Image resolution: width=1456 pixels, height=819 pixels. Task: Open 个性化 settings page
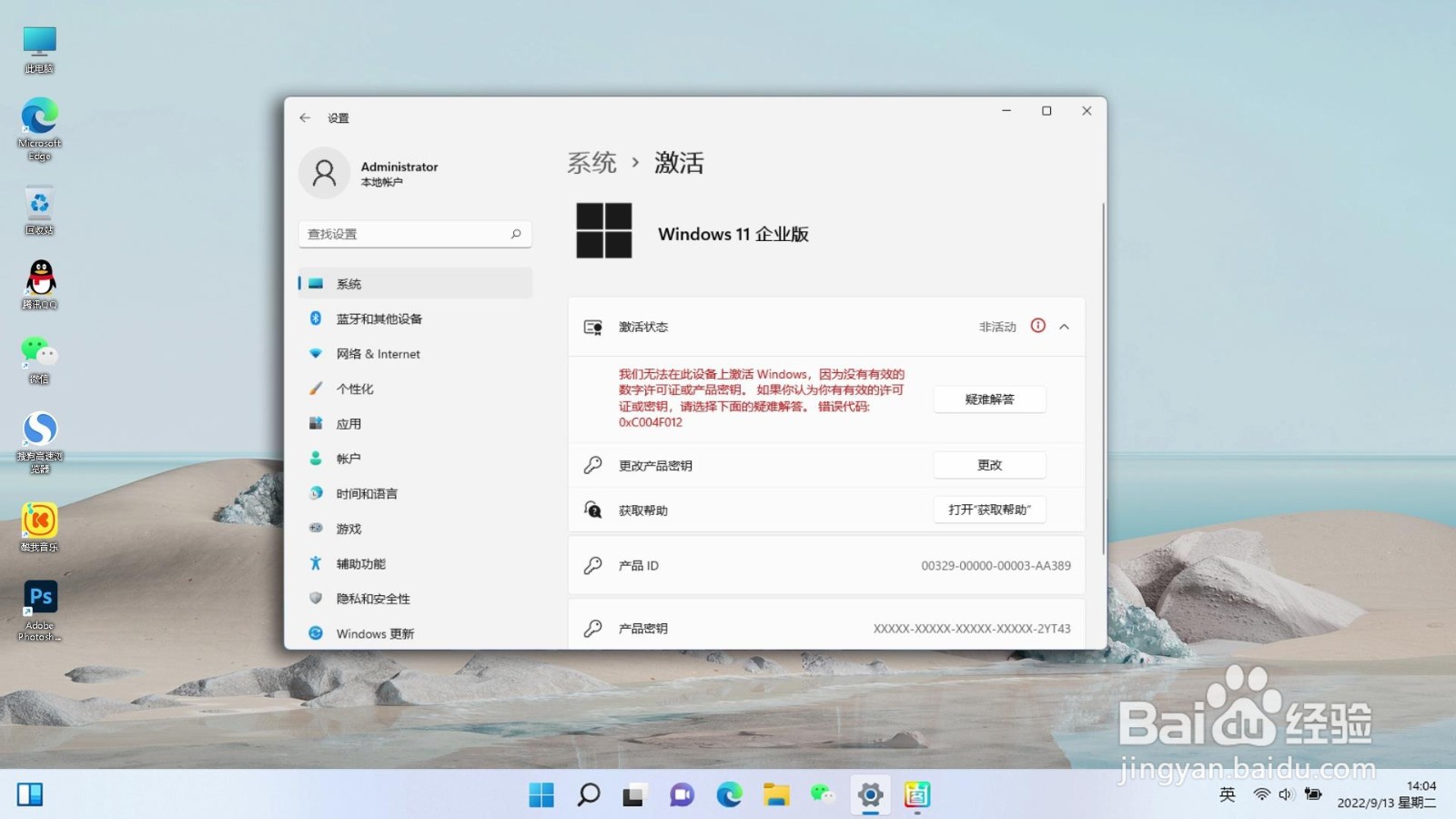coord(415,389)
